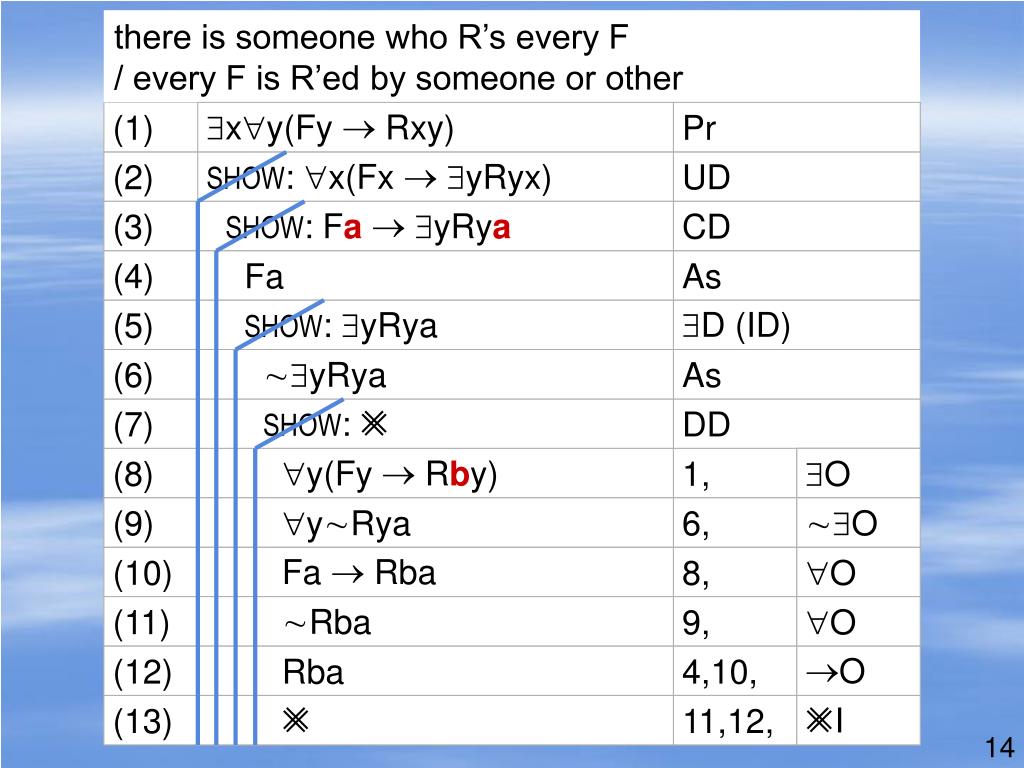Click the red 'b' in line 8 formula
1024x768 pixels.
point(459,474)
